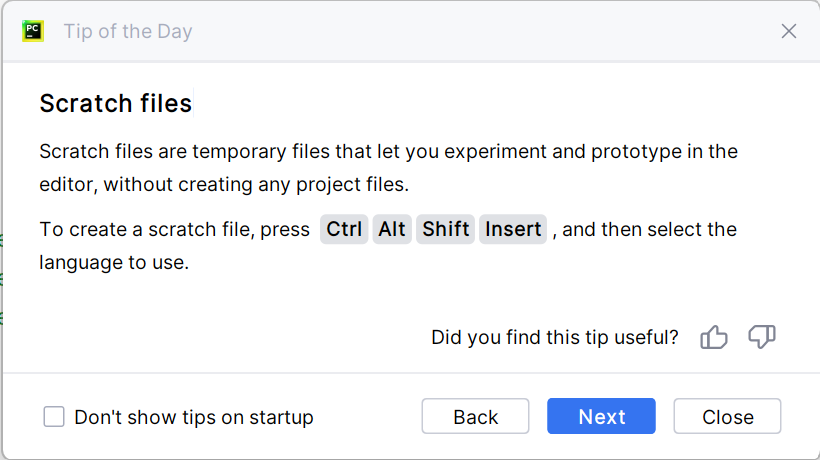Click the Alt shortcut key badge
The height and width of the screenshot is (460, 820).
pyautogui.click(x=392, y=229)
